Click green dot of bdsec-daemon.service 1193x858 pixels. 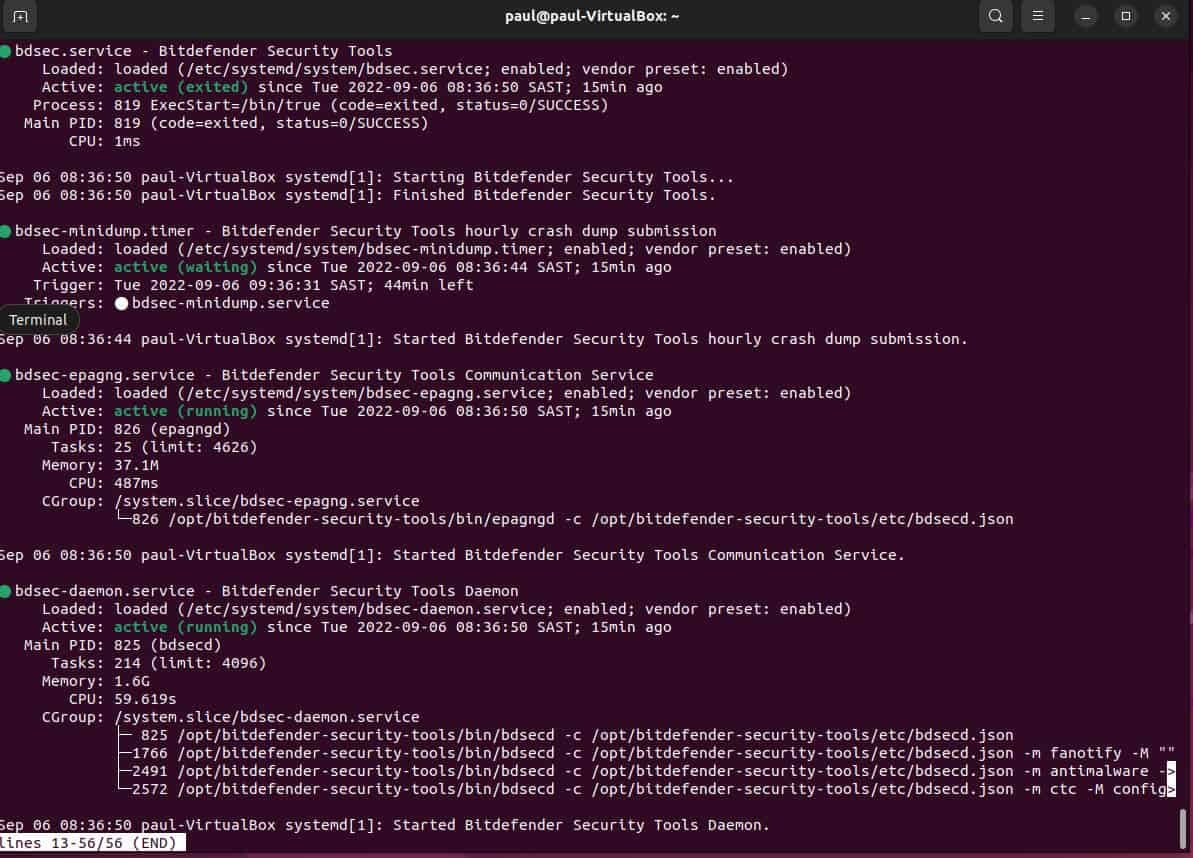coord(5,591)
